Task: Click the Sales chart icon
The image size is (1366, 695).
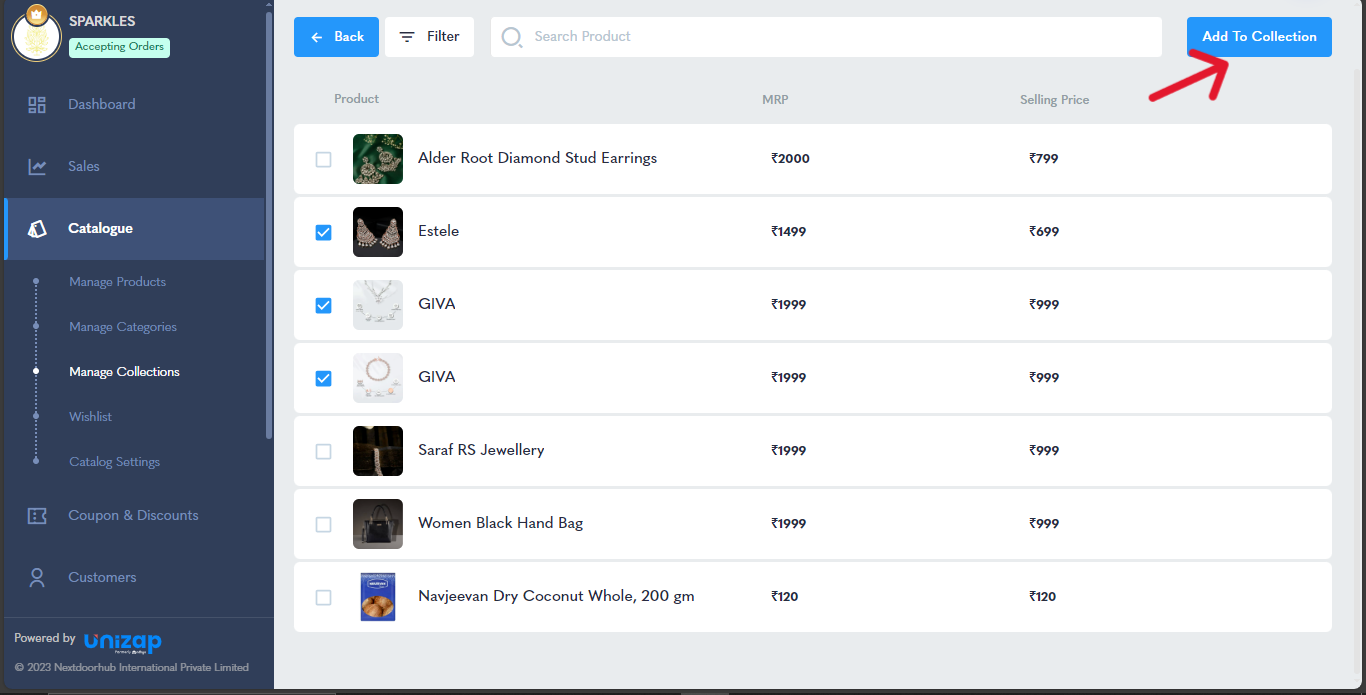Action: pyautogui.click(x=37, y=167)
